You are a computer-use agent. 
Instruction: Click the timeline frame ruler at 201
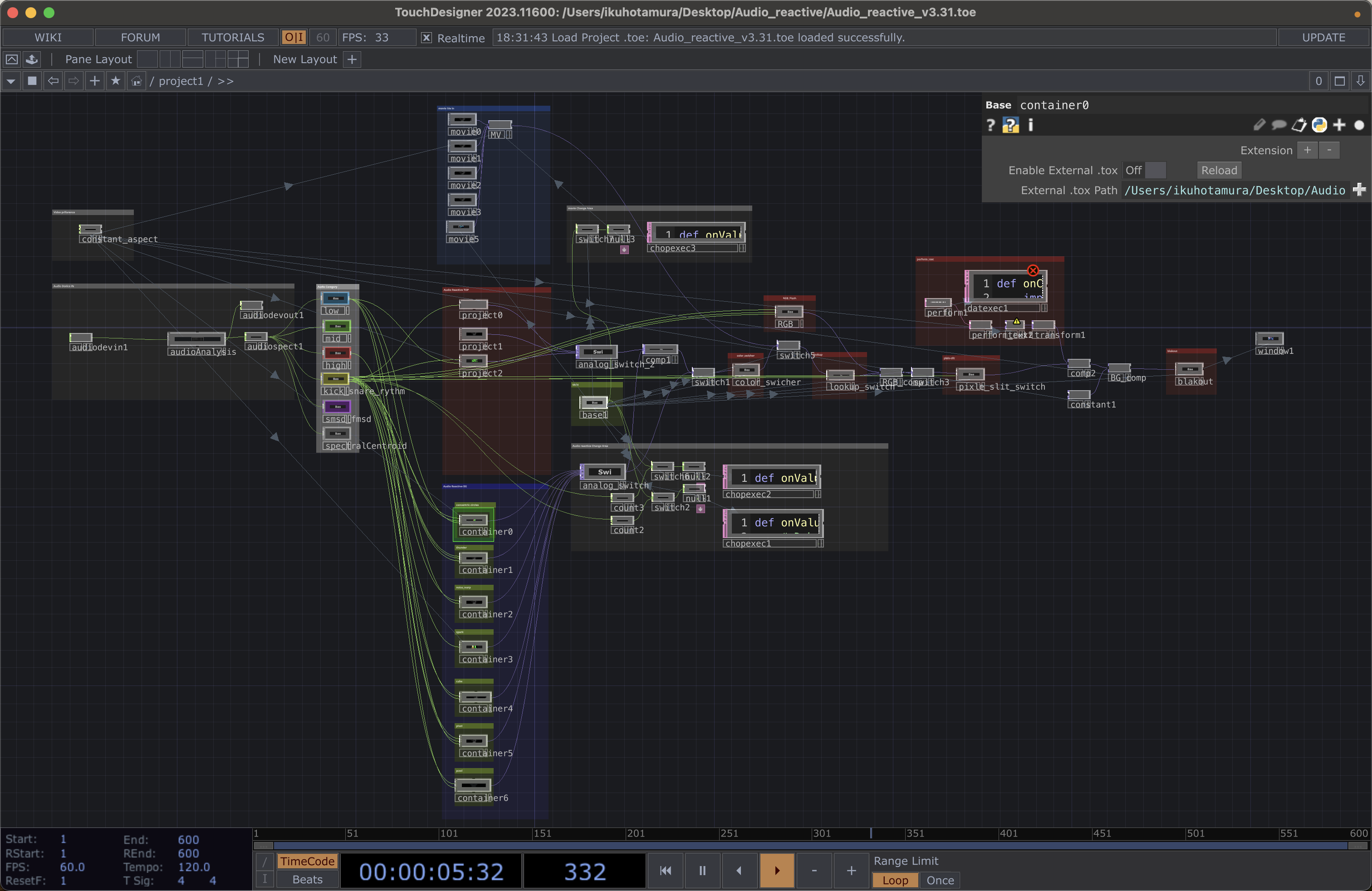(x=635, y=833)
